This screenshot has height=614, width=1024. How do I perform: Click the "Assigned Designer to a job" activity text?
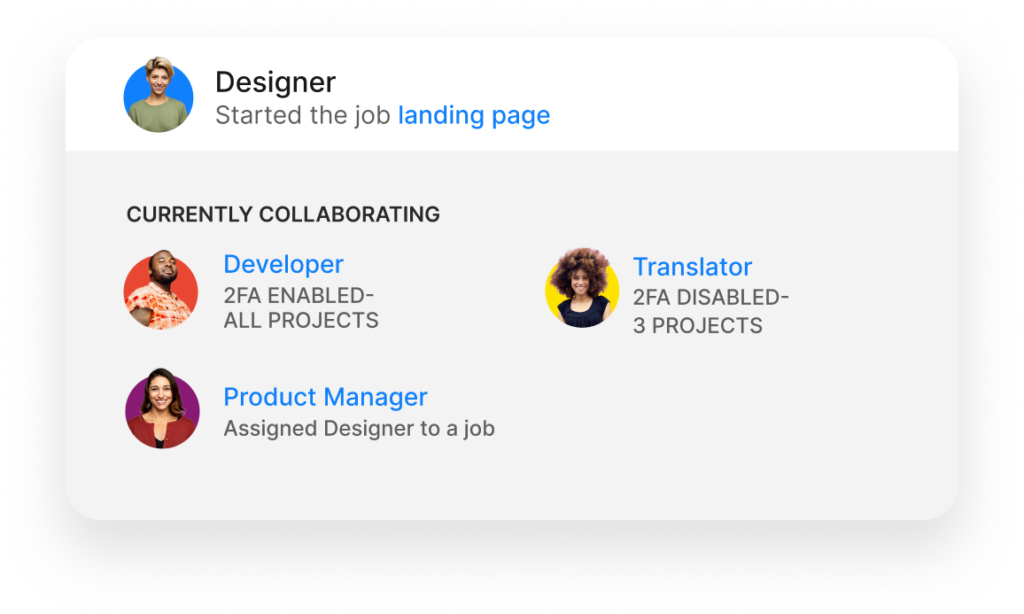click(x=359, y=429)
